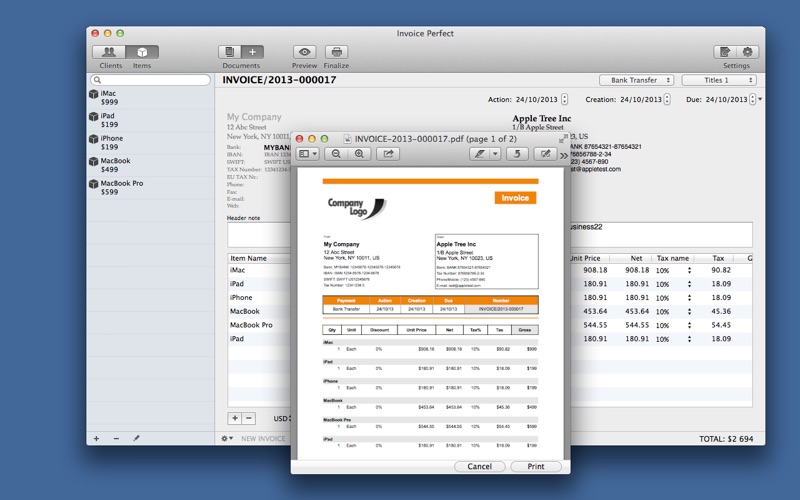Select the Items cube icon
Screen dimensions: 800x500
[142, 52]
